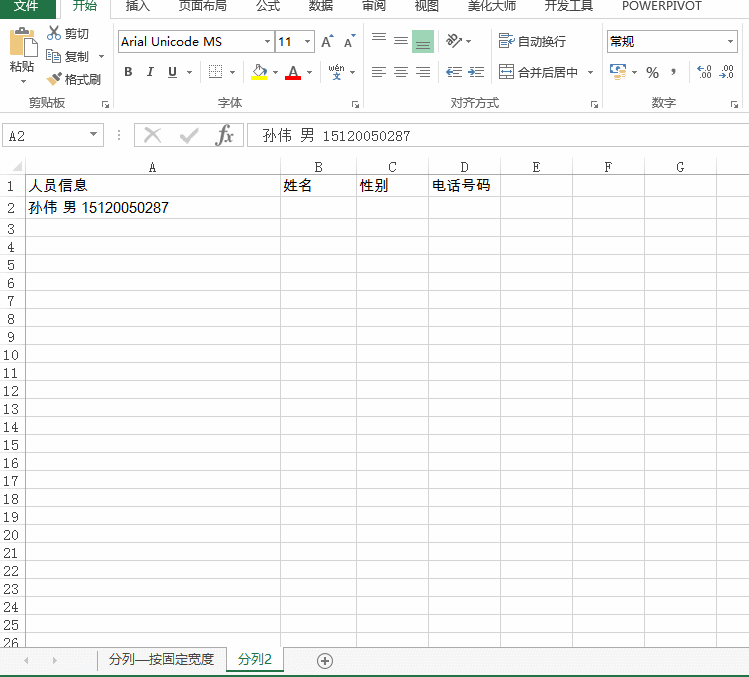Image resolution: width=749 pixels, height=677 pixels.
Task: Click the center align text icon
Action: (x=400, y=72)
